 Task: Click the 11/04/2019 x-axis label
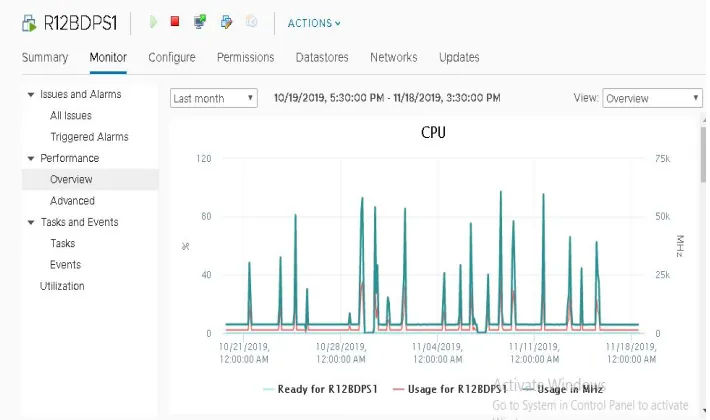click(x=437, y=353)
